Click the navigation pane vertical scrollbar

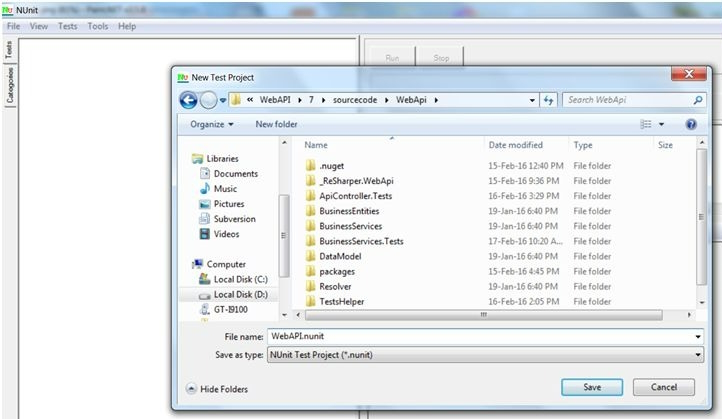pos(284,236)
